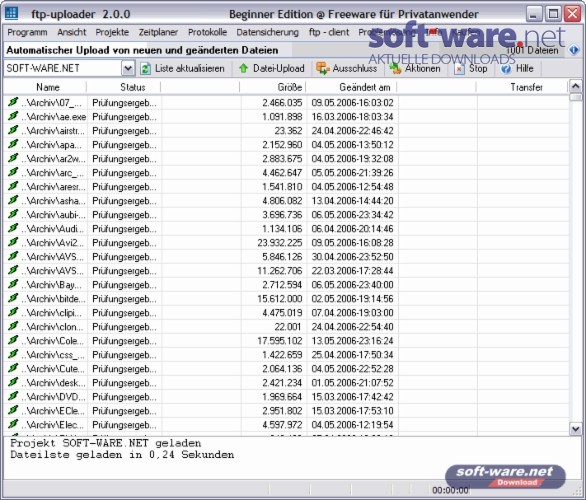Open the Protokolle menu
This screenshot has height=500, width=586.
207,33
